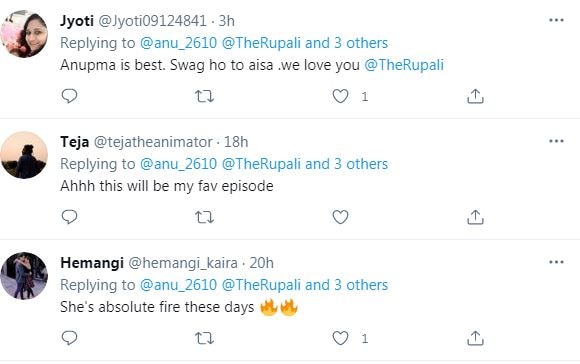
Task: Open @TheRupali mention in Jyoti's tweet text
Action: 404,65
